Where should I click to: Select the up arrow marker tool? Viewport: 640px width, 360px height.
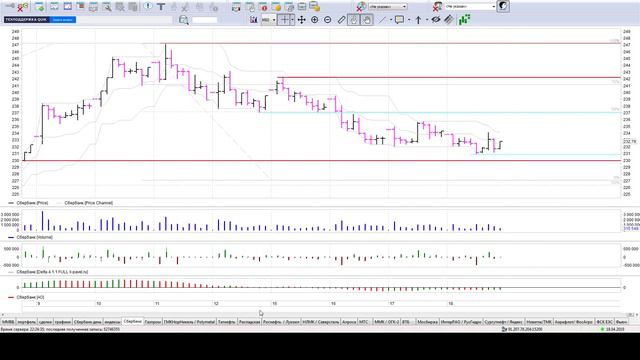pos(418,20)
